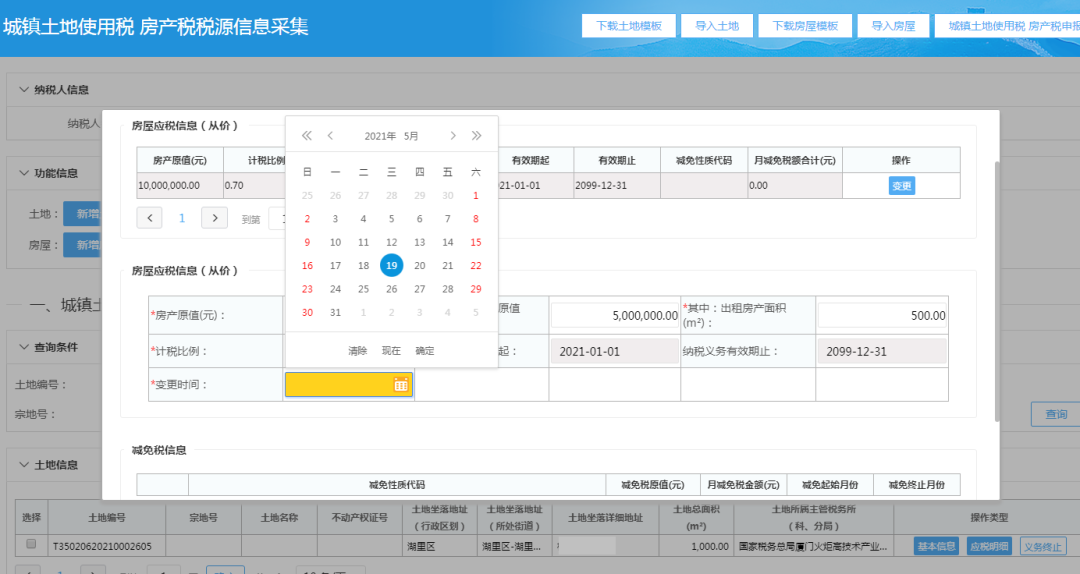
Task: Jump to next year in calendar
Action: pos(476,136)
